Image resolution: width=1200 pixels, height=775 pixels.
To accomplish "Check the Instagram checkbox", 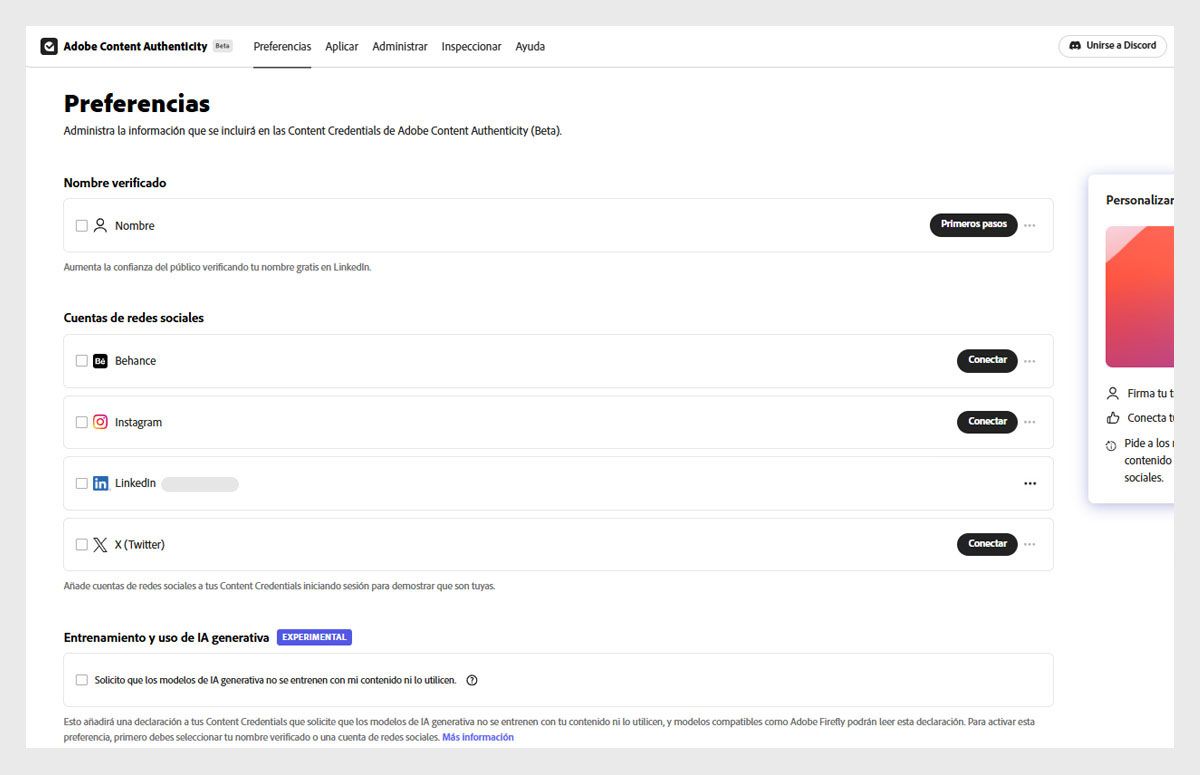I will pyautogui.click(x=82, y=422).
